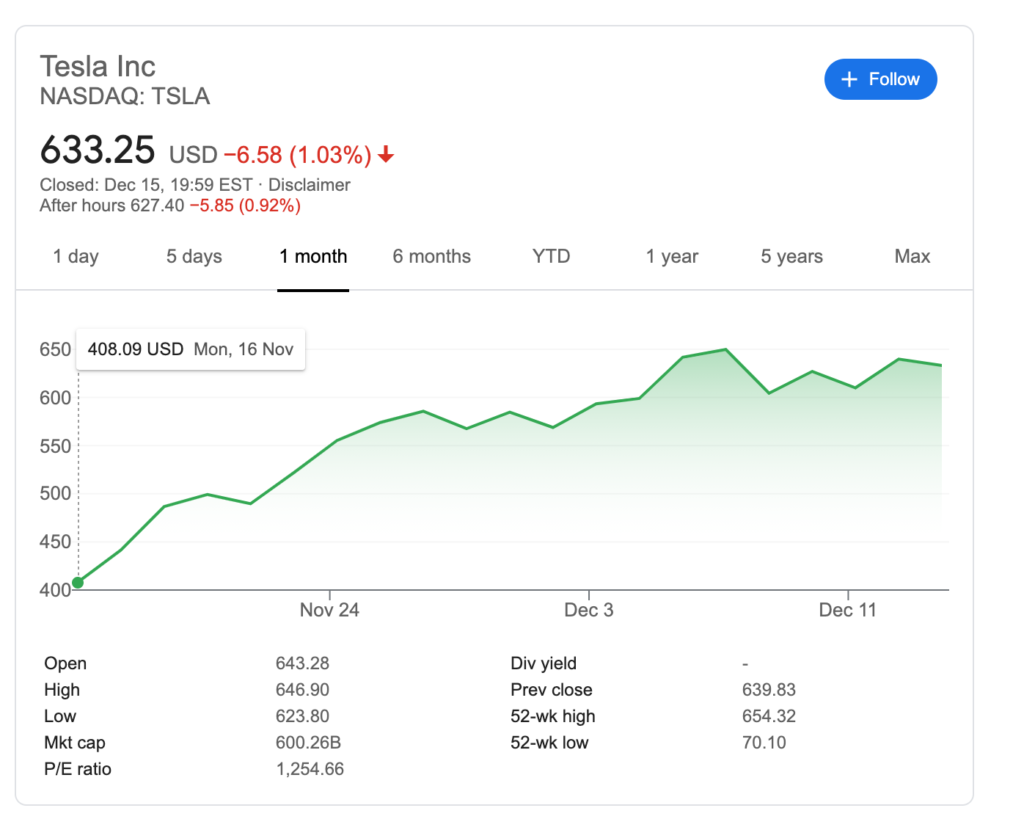1024x819 pixels.
Task: Switch to the 1 day tab
Action: 76,257
